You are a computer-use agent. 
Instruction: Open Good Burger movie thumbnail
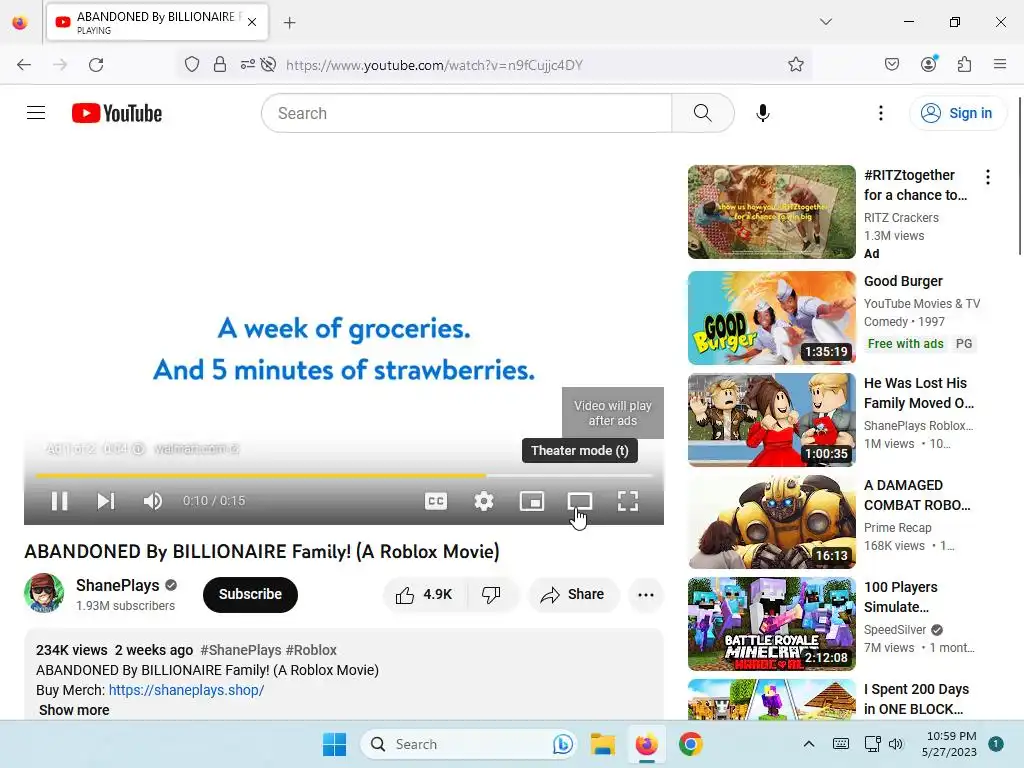click(771, 318)
